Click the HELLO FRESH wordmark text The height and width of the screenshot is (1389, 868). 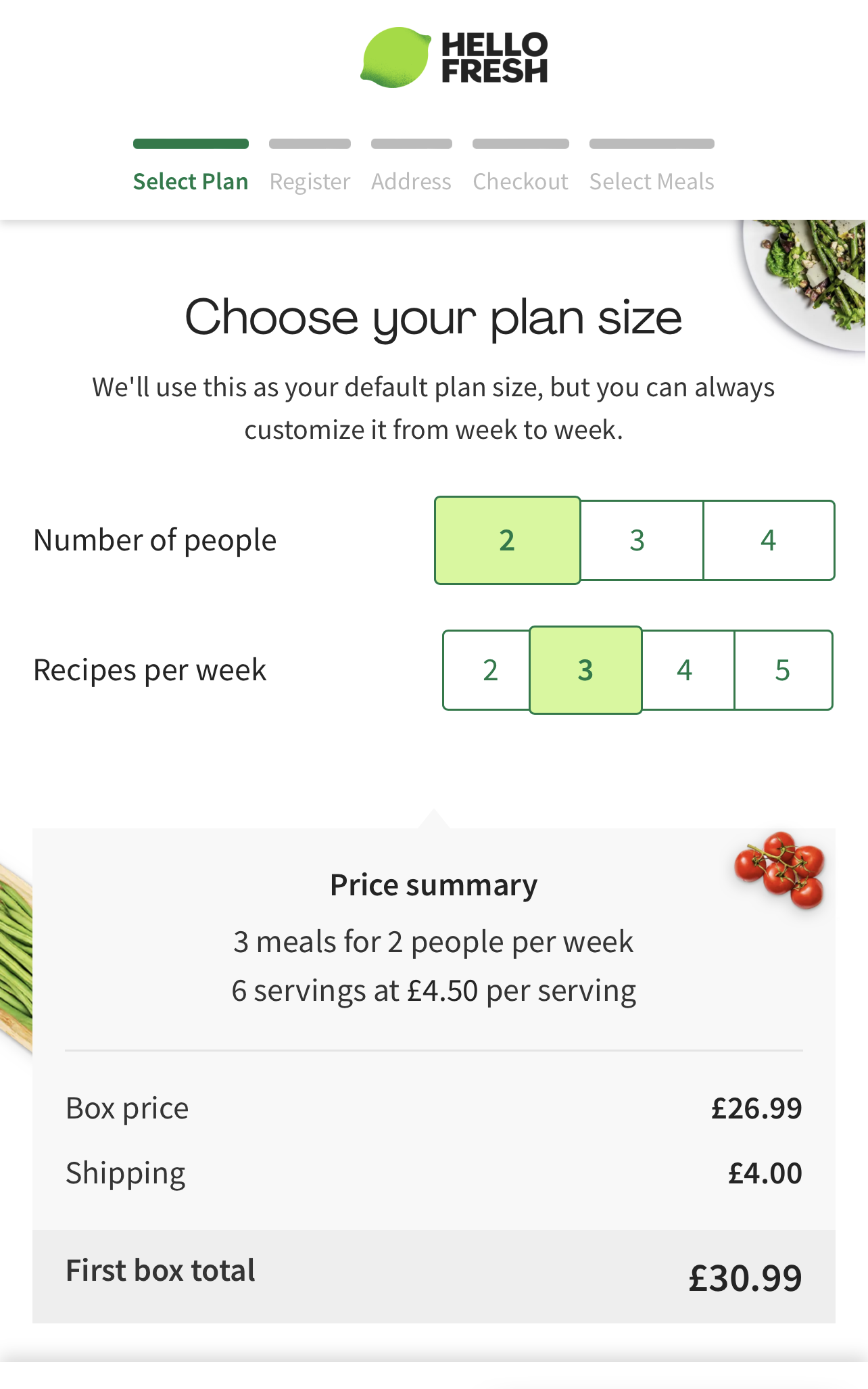click(x=494, y=58)
